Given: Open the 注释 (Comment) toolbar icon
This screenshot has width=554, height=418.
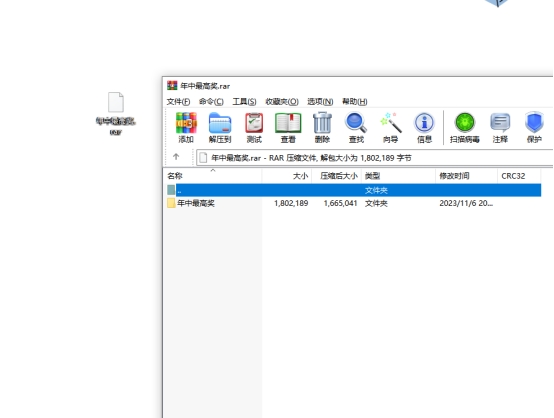Looking at the screenshot, I should 500,128.
